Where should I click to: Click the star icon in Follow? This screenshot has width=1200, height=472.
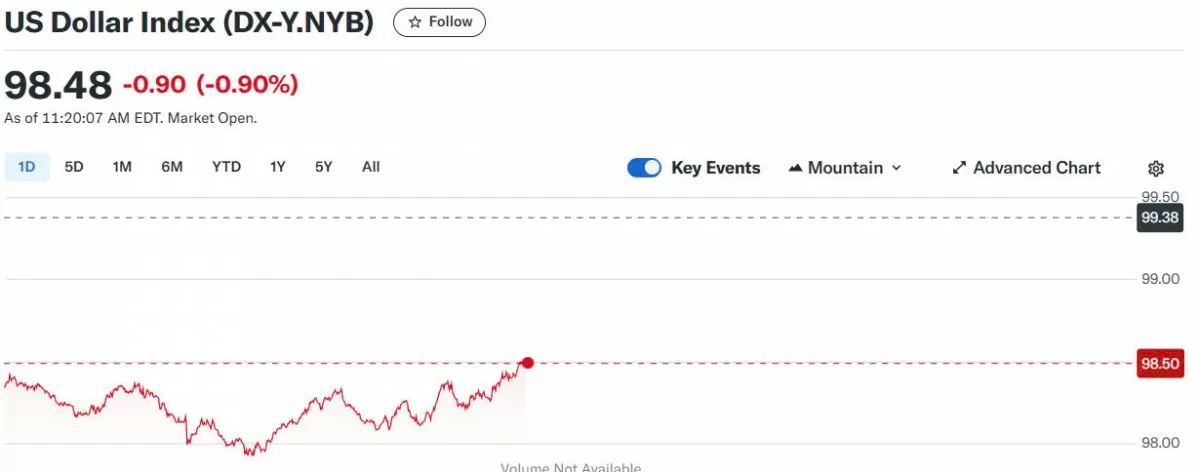click(x=415, y=22)
